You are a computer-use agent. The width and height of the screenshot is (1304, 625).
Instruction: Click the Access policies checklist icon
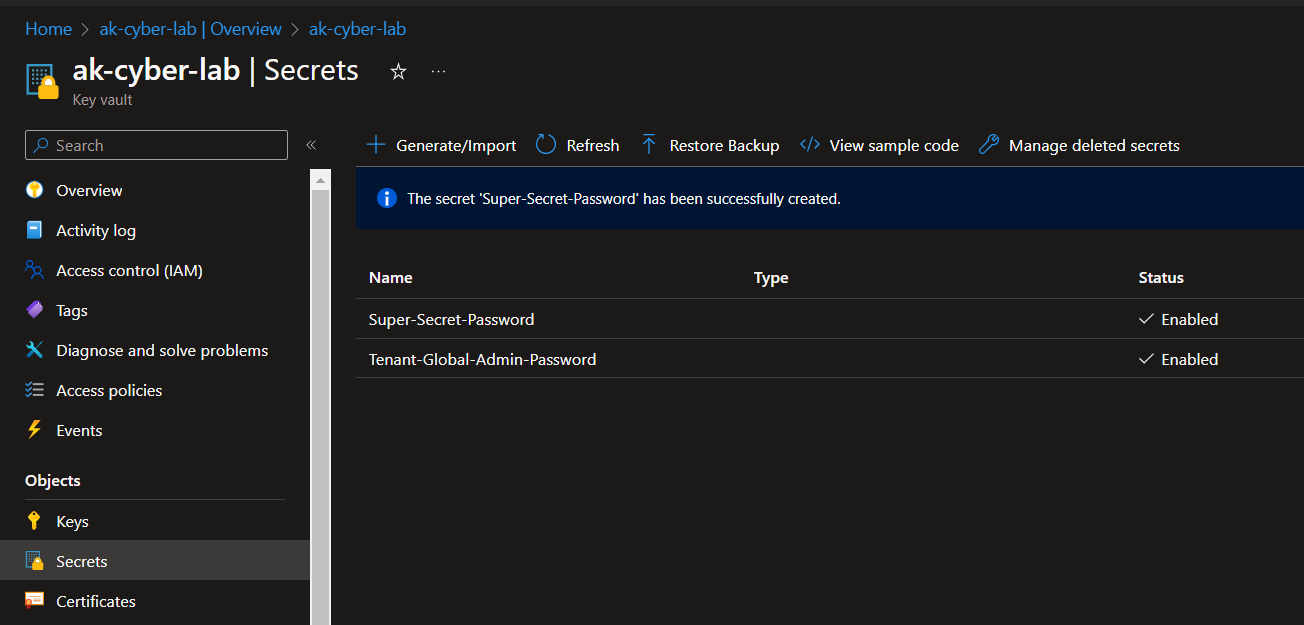pos(35,390)
